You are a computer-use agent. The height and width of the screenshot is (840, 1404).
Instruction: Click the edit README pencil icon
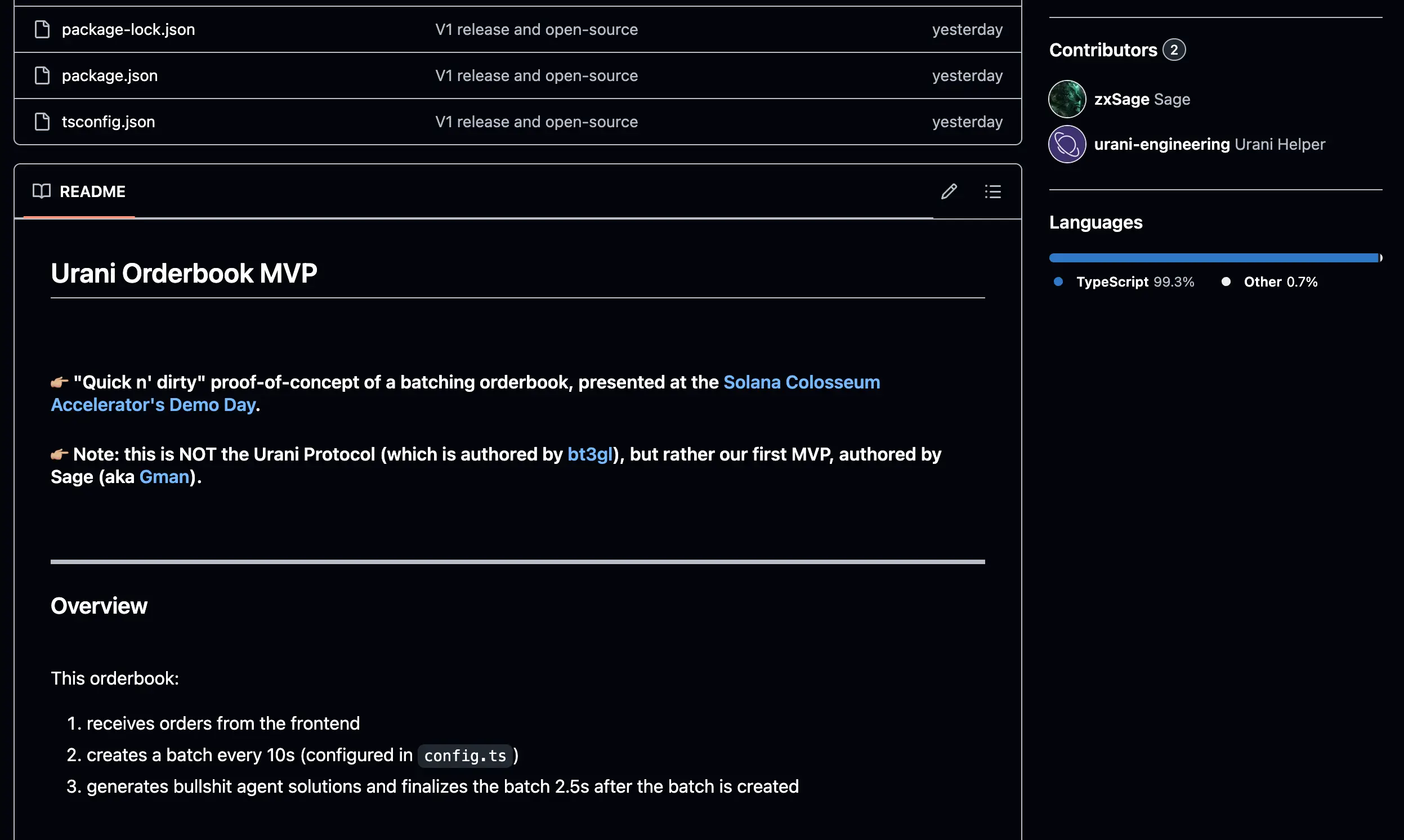(949, 191)
